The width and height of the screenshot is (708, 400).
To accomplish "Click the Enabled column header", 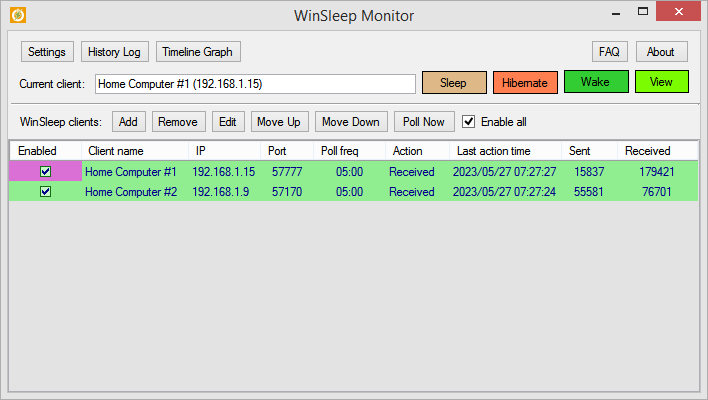I will pyautogui.click(x=45, y=151).
